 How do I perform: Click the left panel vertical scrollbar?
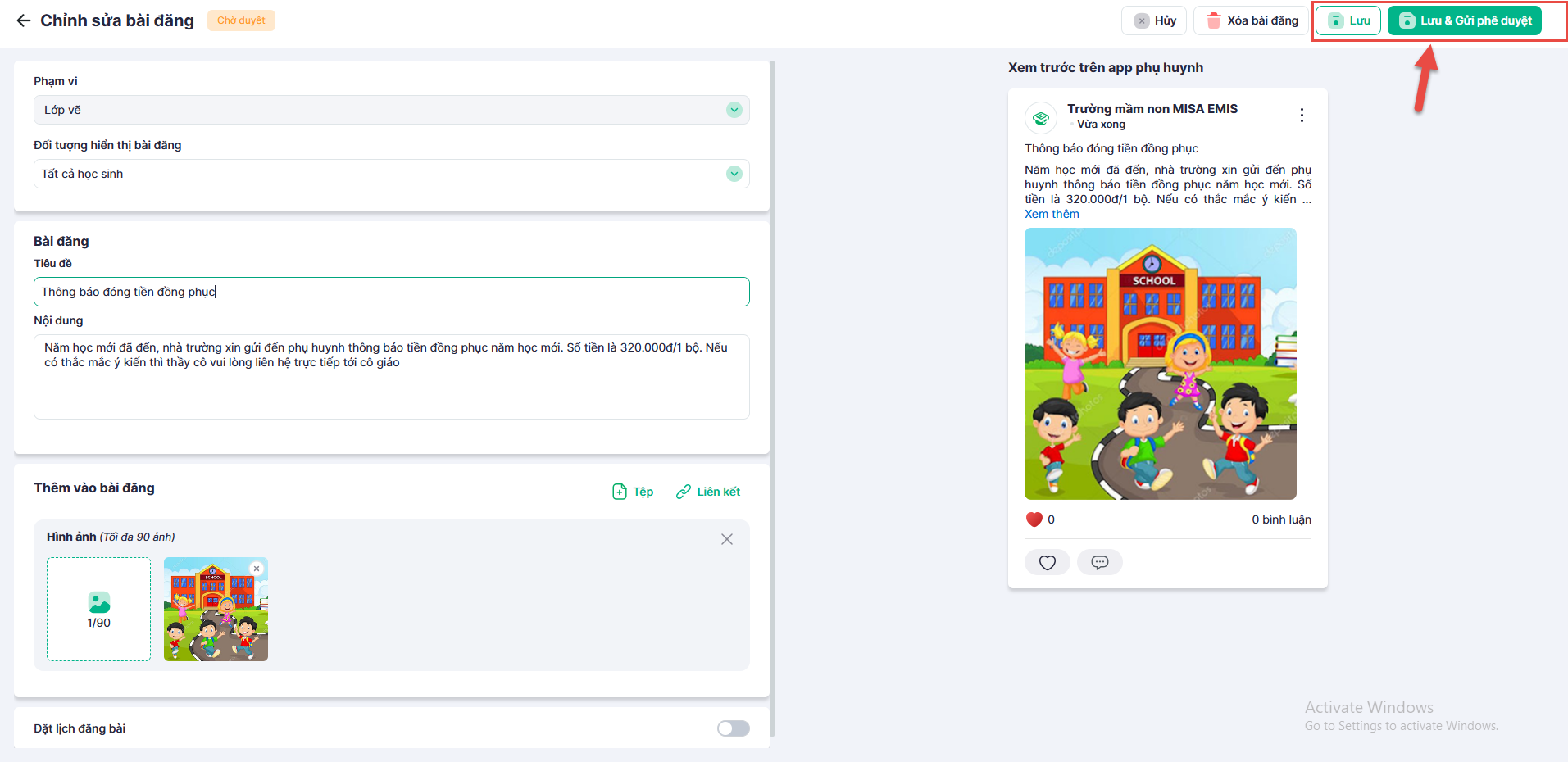click(x=772, y=399)
